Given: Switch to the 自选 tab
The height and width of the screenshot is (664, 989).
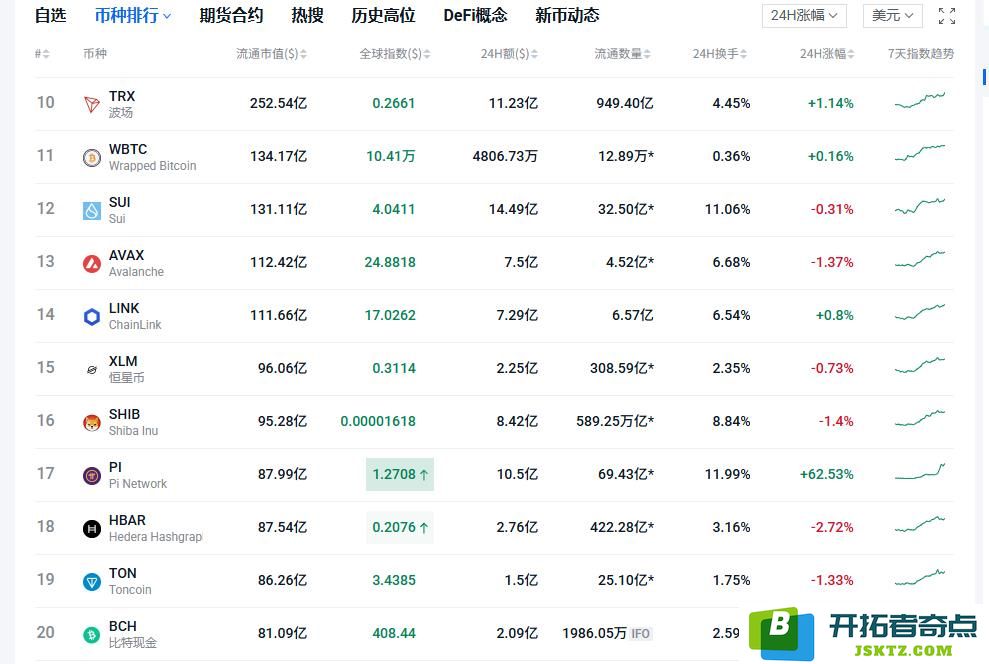Looking at the screenshot, I should point(50,15).
